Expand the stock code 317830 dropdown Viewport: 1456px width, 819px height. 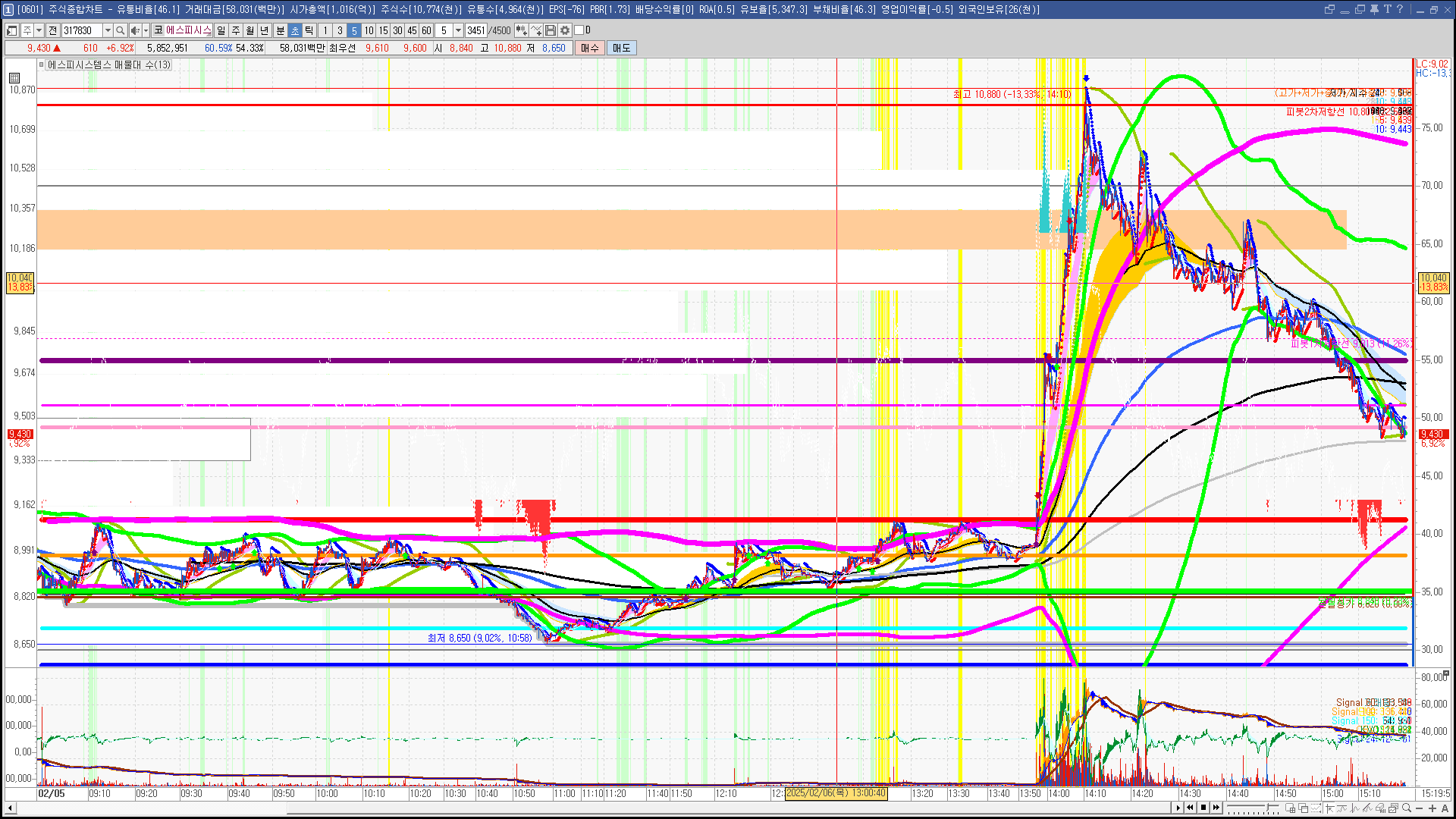(108, 30)
